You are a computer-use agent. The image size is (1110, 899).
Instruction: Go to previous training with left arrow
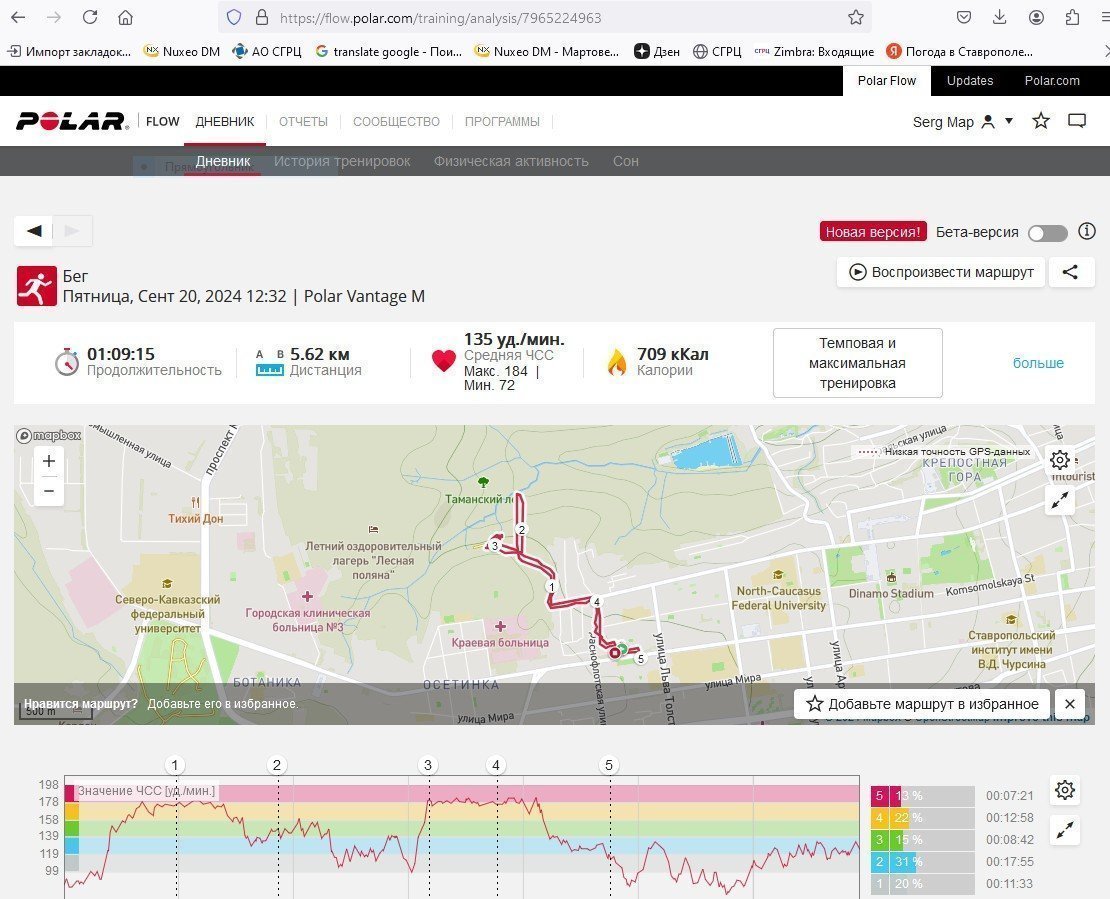click(34, 231)
